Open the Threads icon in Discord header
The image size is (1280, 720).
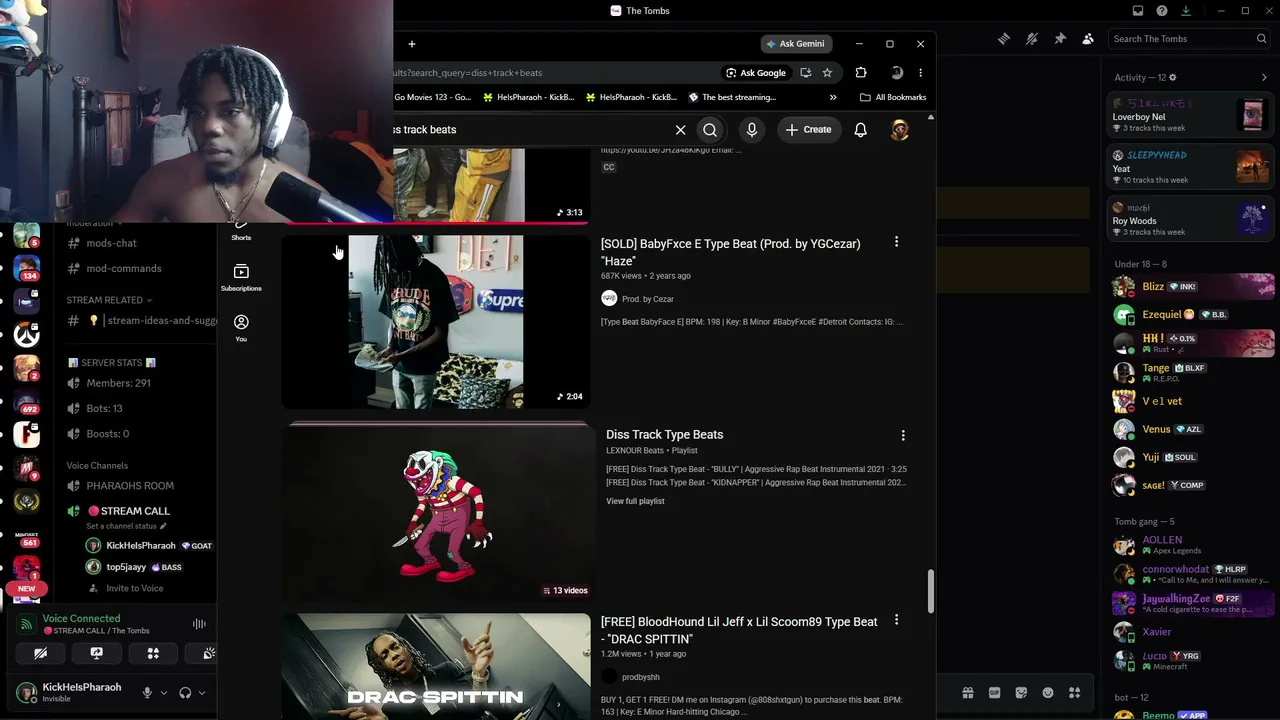(1004, 39)
